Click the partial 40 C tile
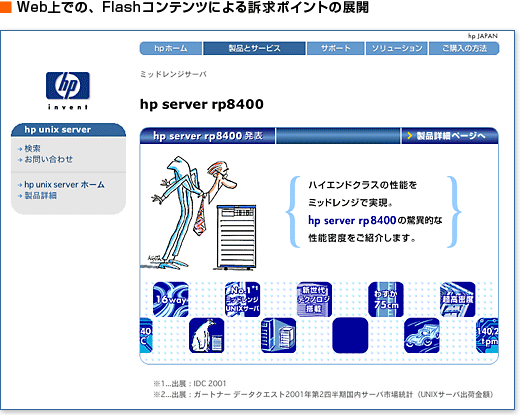Image resolution: width=520 pixels, height=415 pixels. (146, 335)
